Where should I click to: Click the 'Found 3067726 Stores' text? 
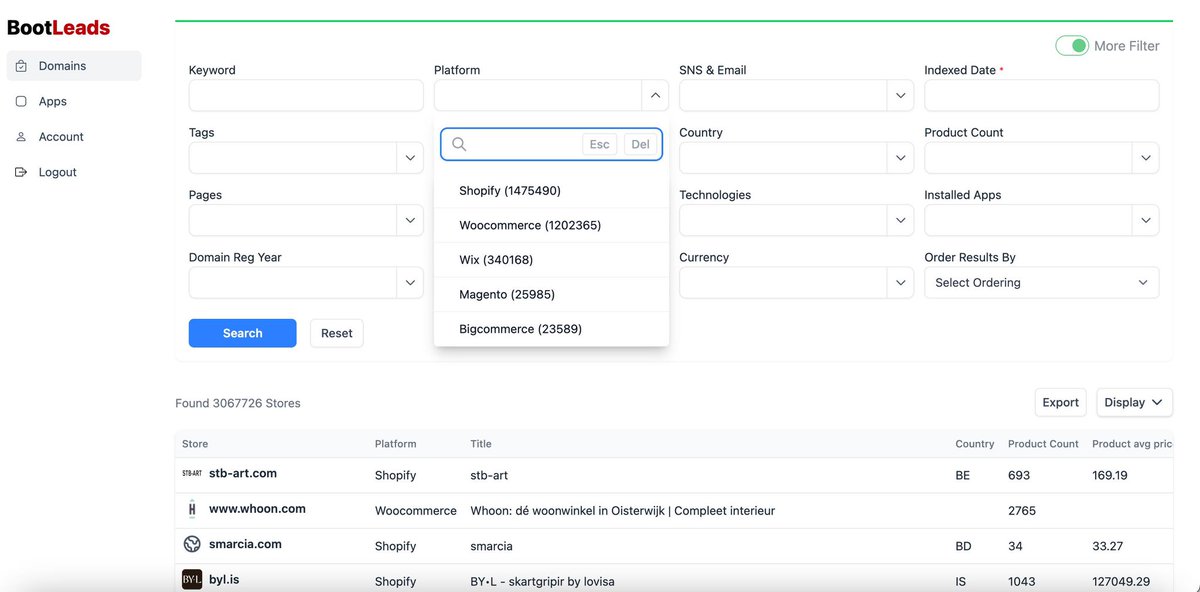point(238,403)
